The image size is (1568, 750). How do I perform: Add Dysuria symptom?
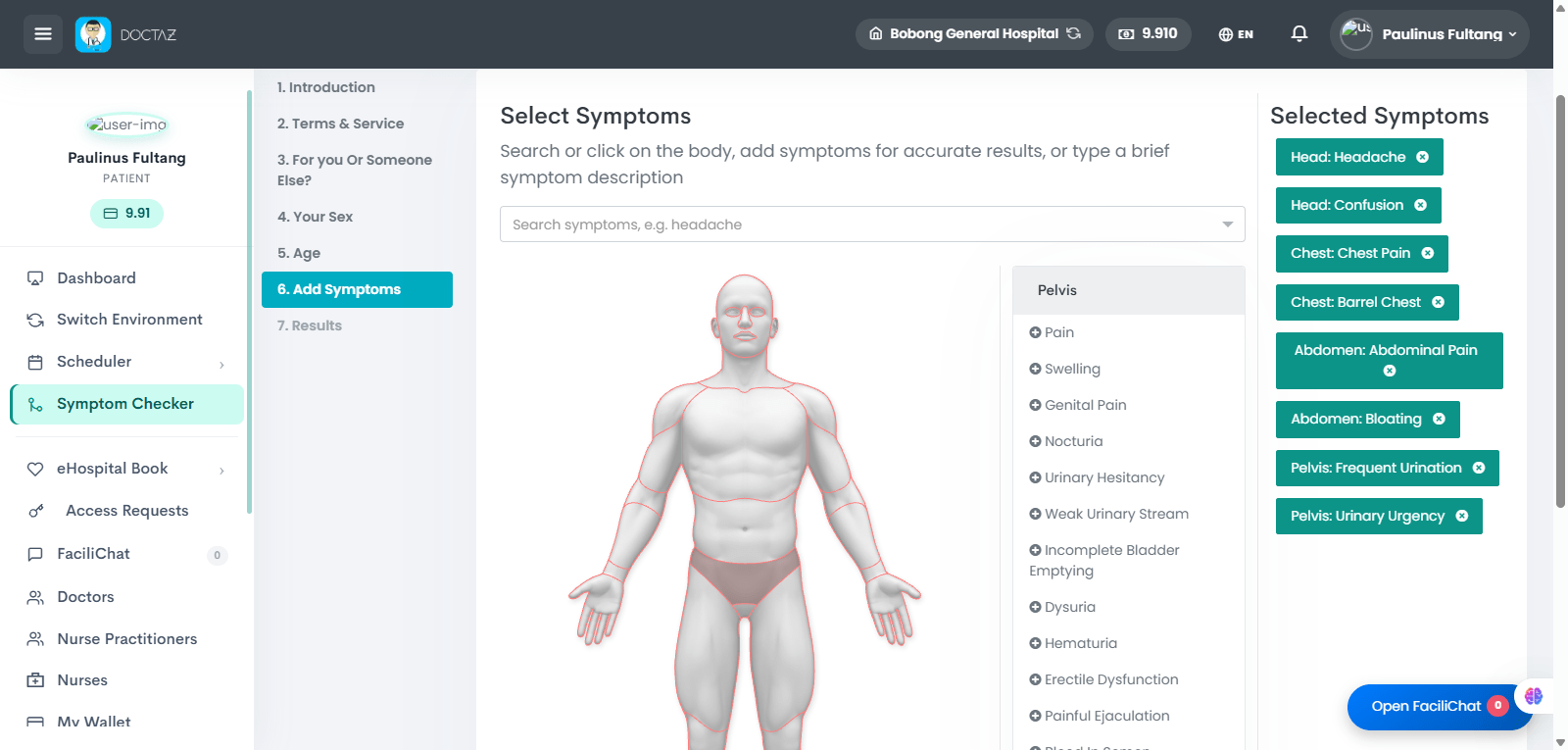click(1062, 607)
